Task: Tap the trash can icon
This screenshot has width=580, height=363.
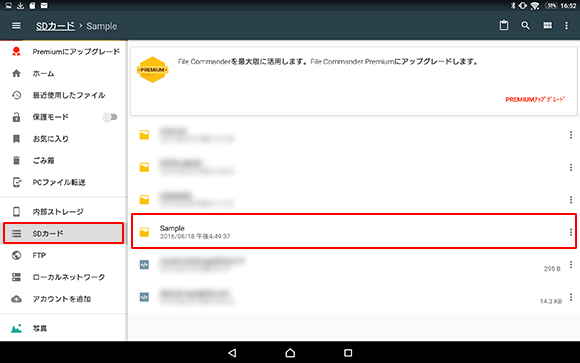Action: [x=16, y=161]
